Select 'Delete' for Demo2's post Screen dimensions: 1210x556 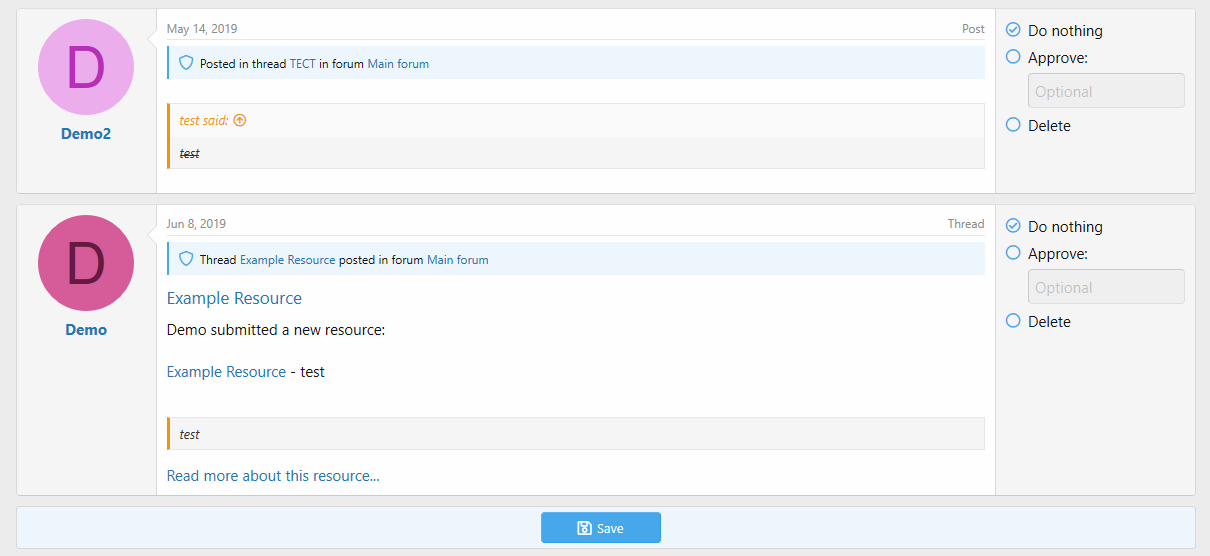click(x=1013, y=125)
